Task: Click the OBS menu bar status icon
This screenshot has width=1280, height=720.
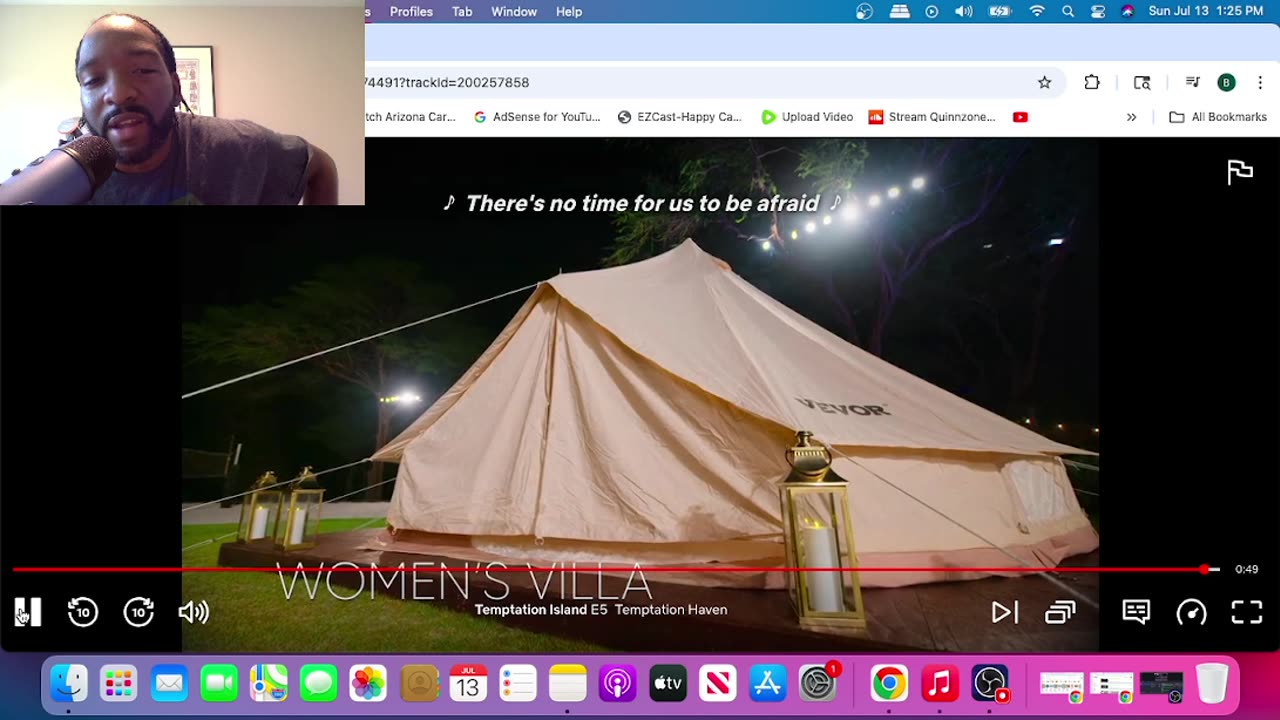Action: click(x=865, y=12)
